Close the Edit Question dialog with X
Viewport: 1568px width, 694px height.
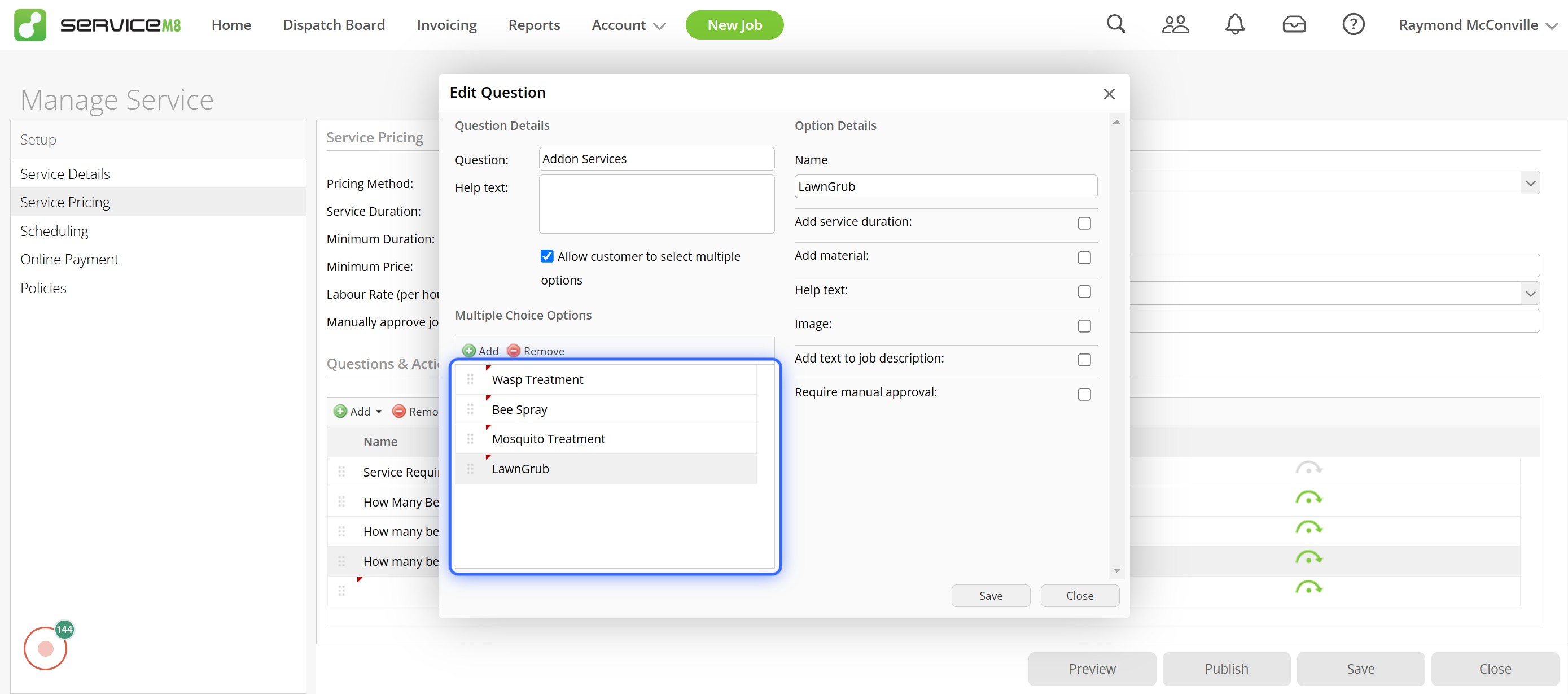(x=1109, y=94)
